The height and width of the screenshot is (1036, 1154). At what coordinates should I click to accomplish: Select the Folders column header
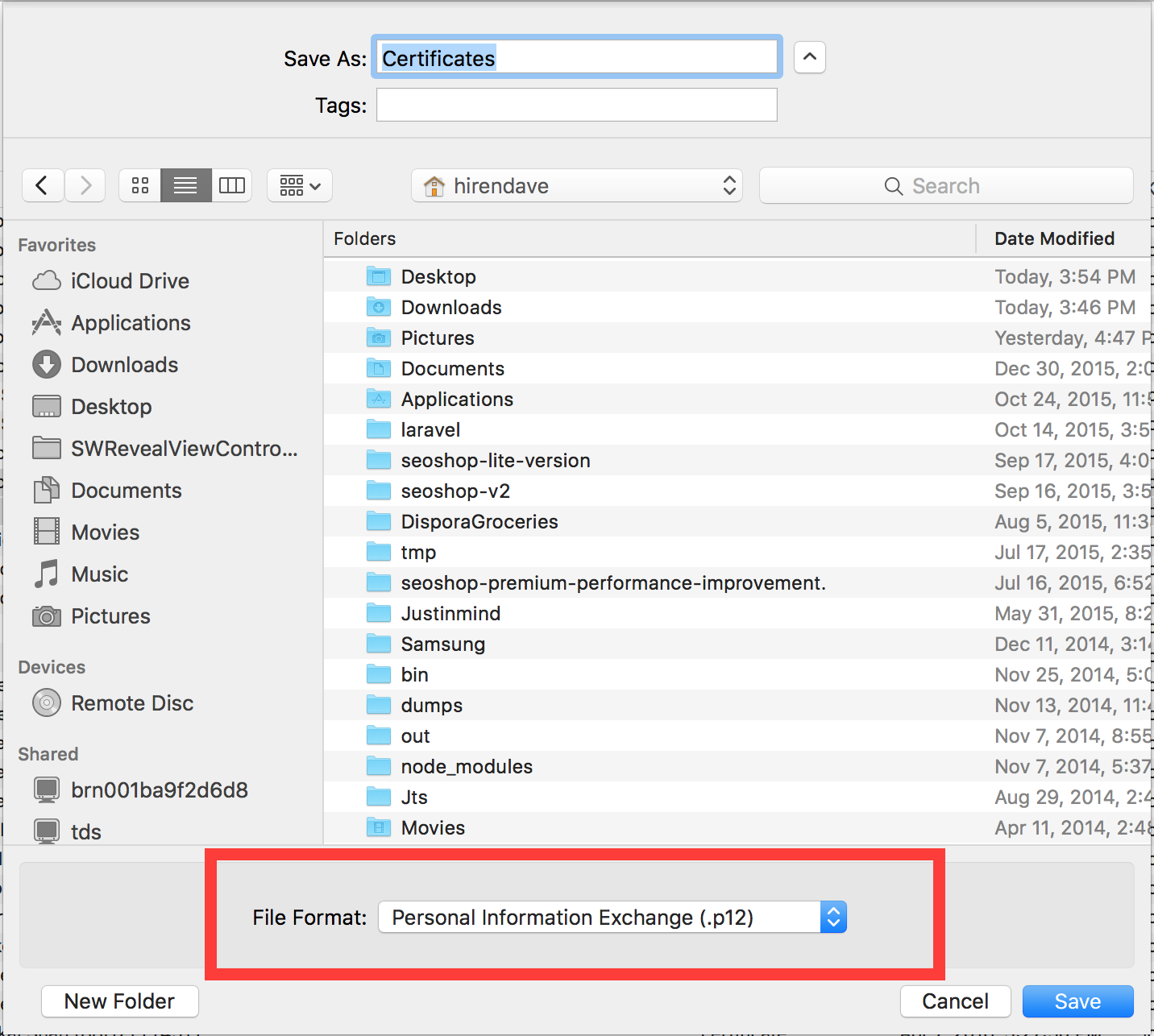coord(364,238)
